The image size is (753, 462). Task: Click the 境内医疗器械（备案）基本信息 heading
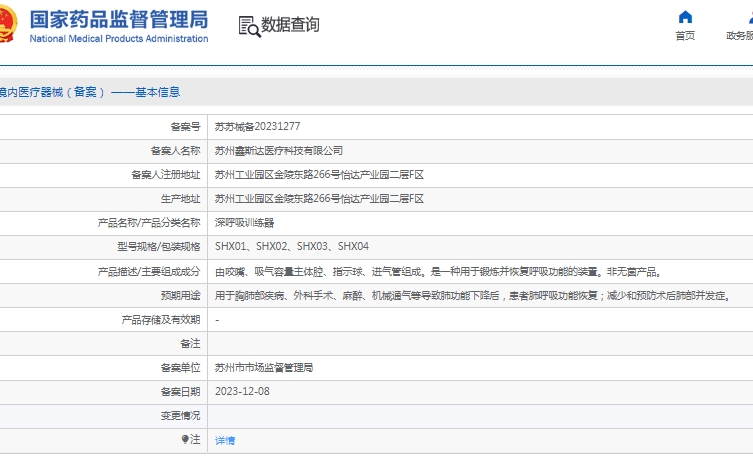(x=90, y=92)
